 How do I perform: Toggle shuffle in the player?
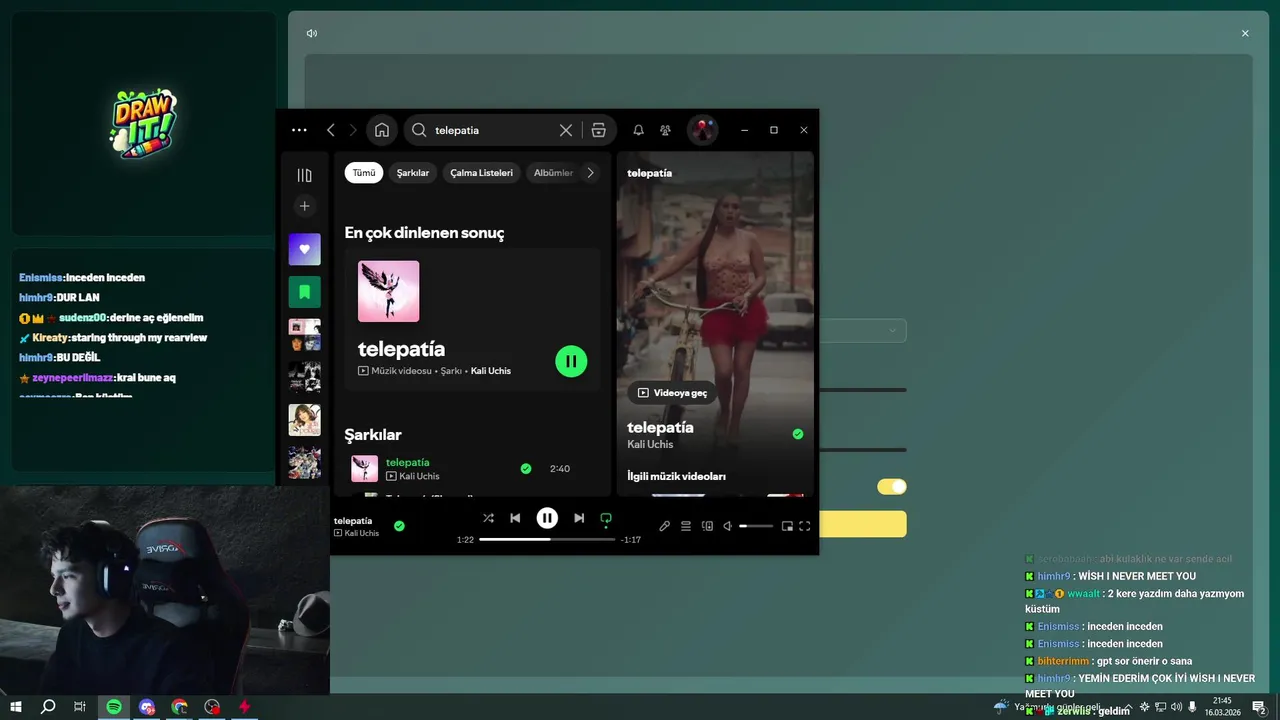488,518
